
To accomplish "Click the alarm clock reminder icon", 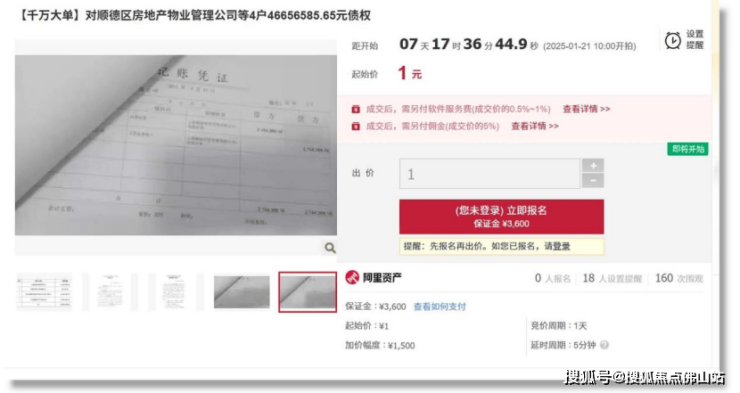I will click(673, 41).
